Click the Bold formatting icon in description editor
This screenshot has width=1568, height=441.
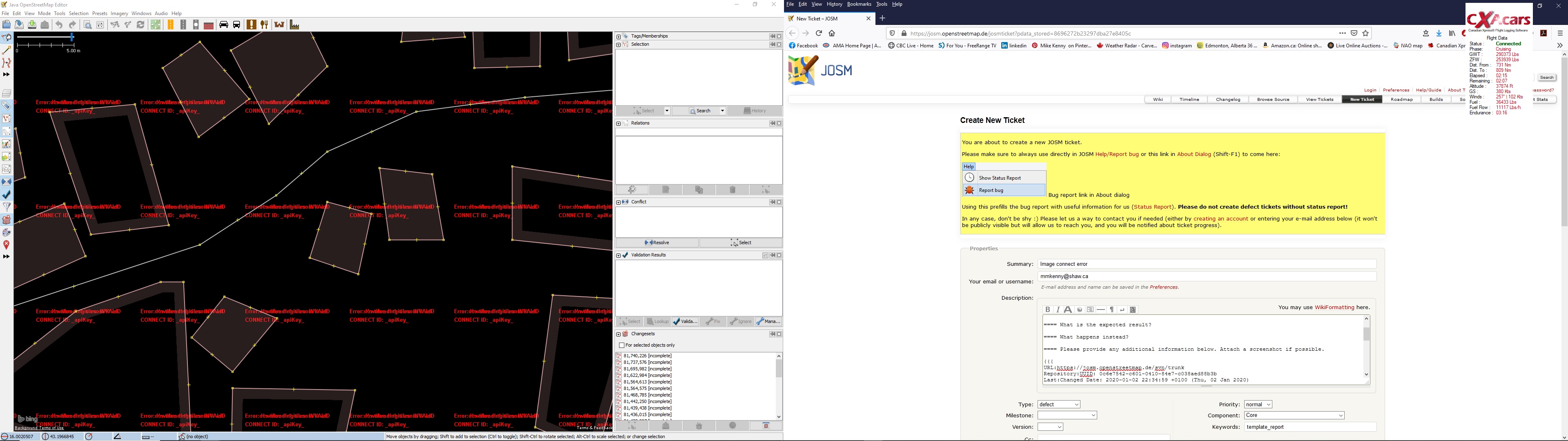1047,310
